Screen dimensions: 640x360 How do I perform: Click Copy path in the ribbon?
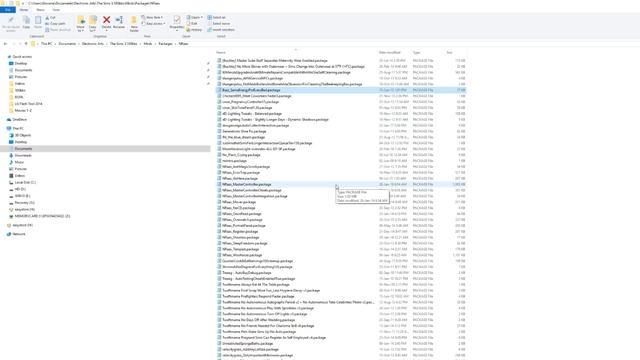point(56,24)
